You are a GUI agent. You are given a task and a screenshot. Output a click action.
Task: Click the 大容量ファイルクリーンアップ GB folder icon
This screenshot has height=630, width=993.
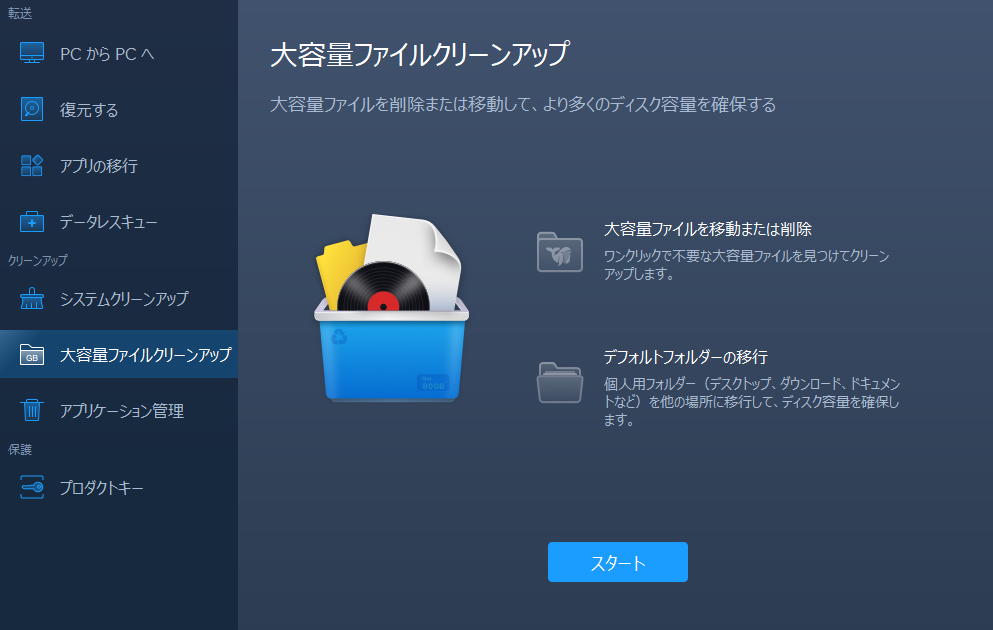click(x=32, y=355)
